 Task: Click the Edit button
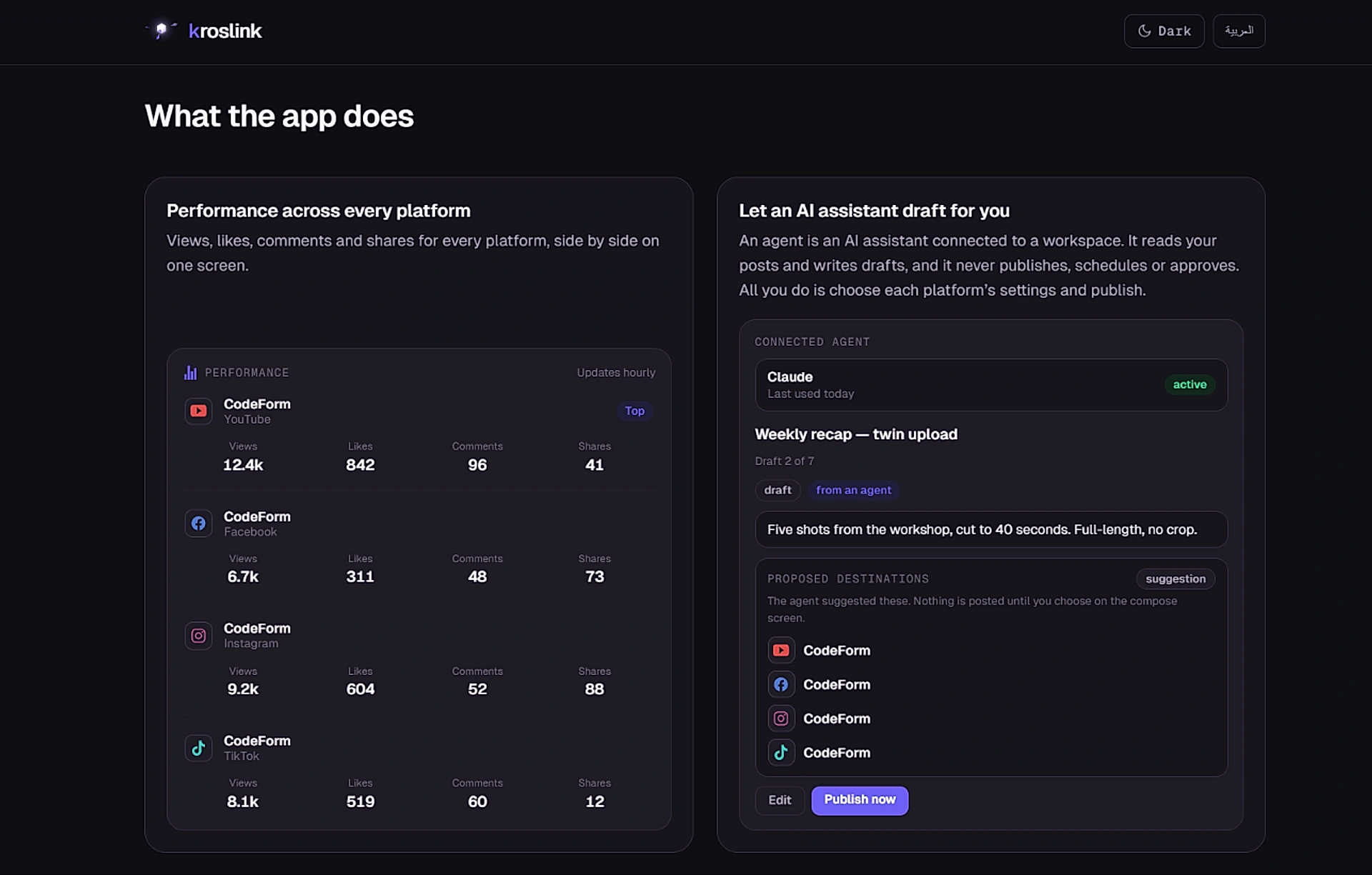pyautogui.click(x=780, y=800)
